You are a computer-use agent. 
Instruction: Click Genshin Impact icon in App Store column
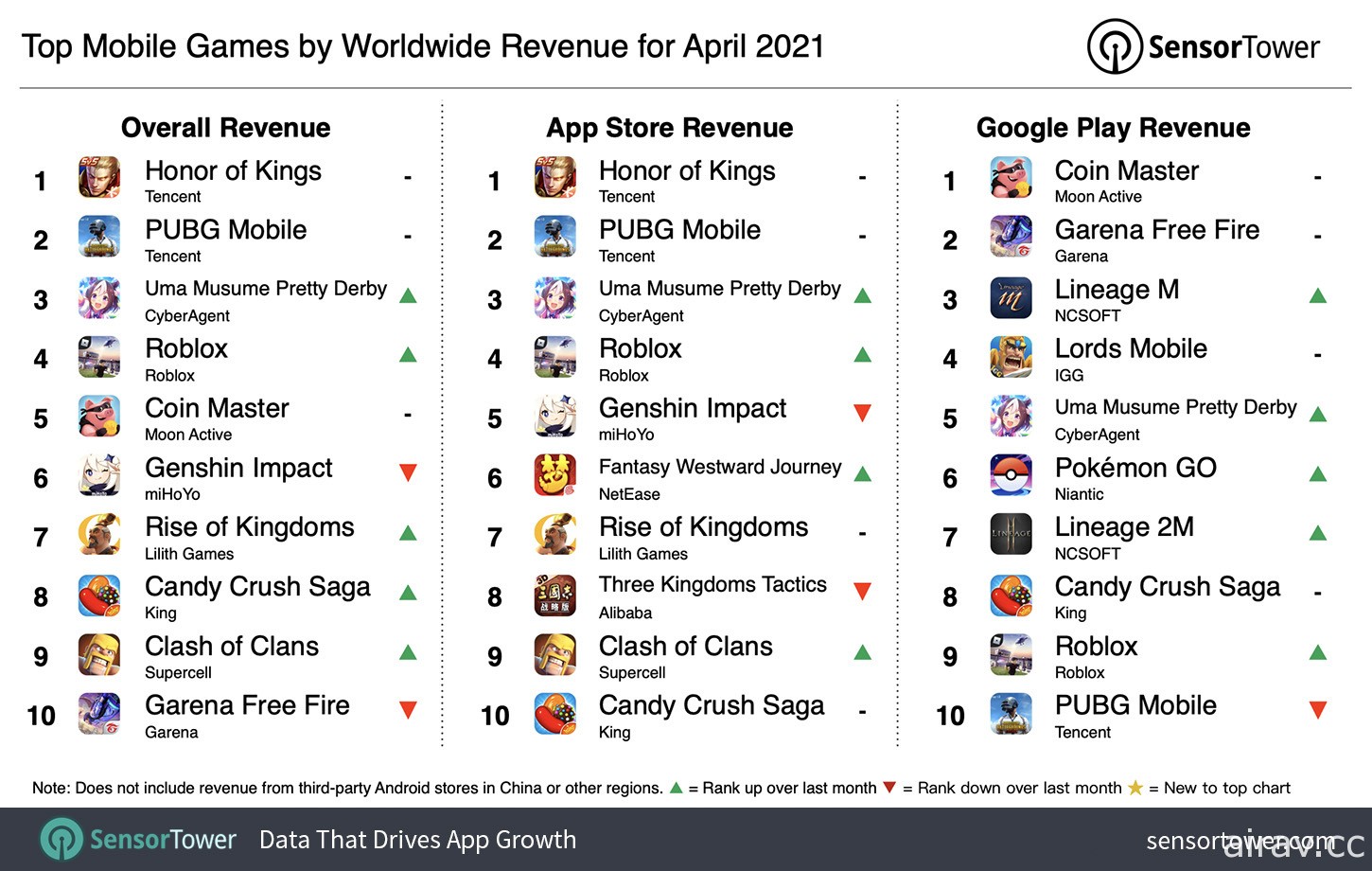point(555,416)
